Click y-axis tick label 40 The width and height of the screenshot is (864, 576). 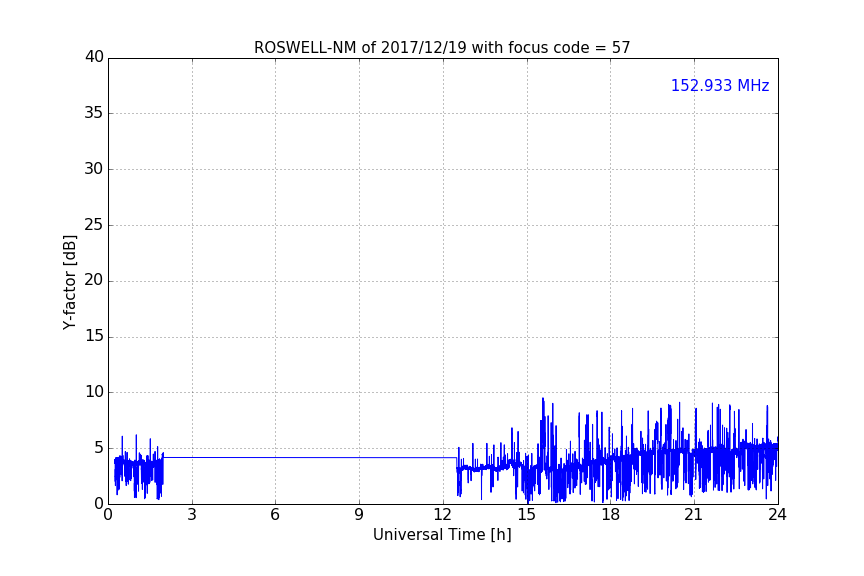pyautogui.click(x=94, y=57)
